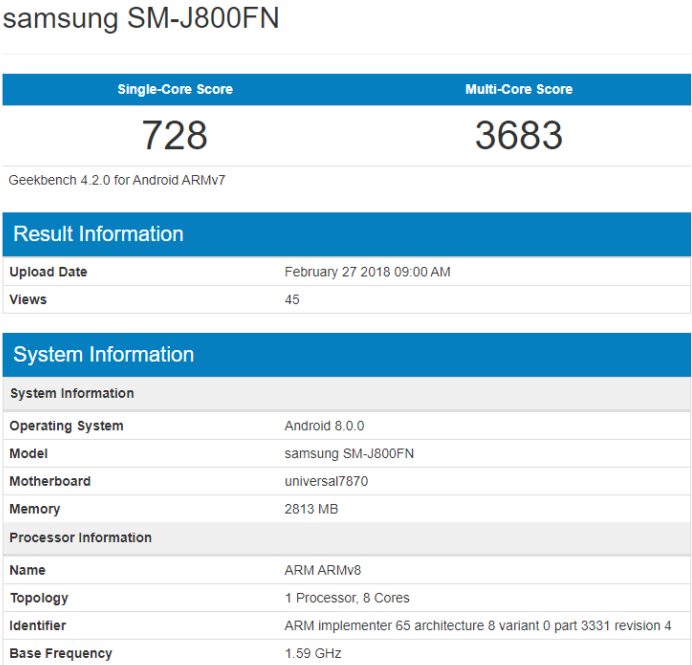Click the blue 'System Information' section header
692x665 pixels.
[x=346, y=355]
